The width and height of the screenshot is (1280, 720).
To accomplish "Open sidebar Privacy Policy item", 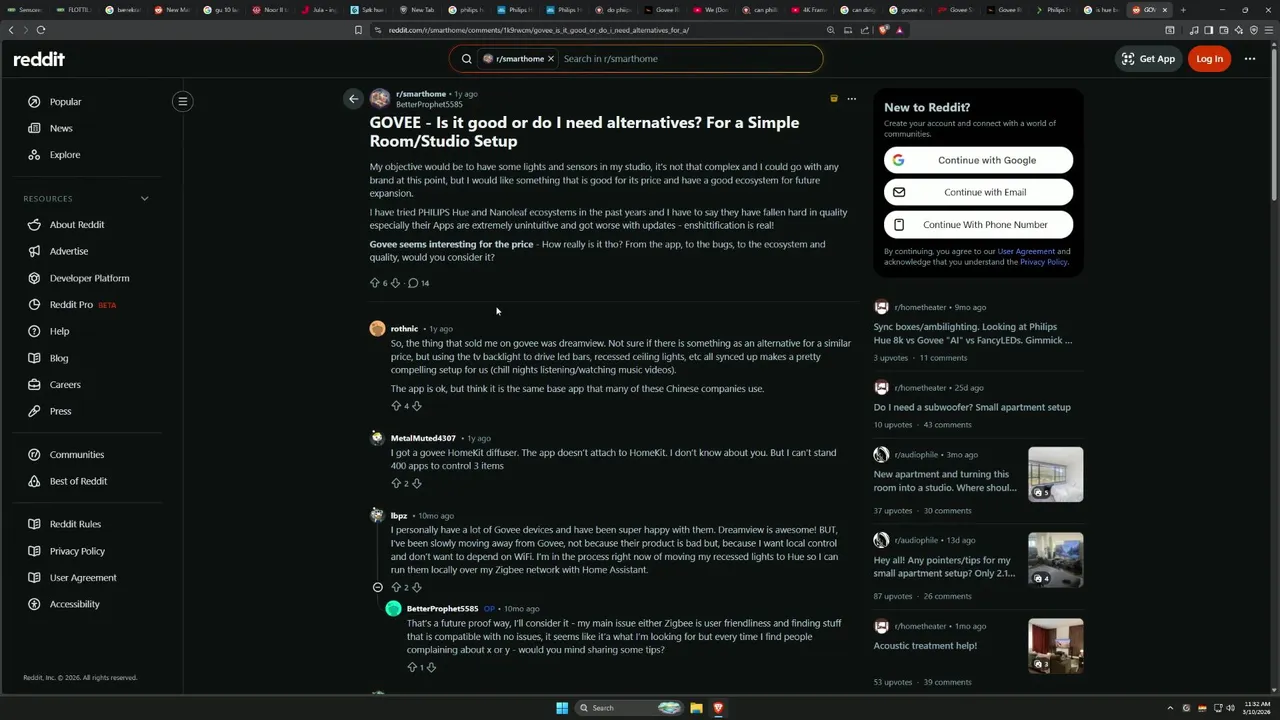I will click(x=77, y=551).
